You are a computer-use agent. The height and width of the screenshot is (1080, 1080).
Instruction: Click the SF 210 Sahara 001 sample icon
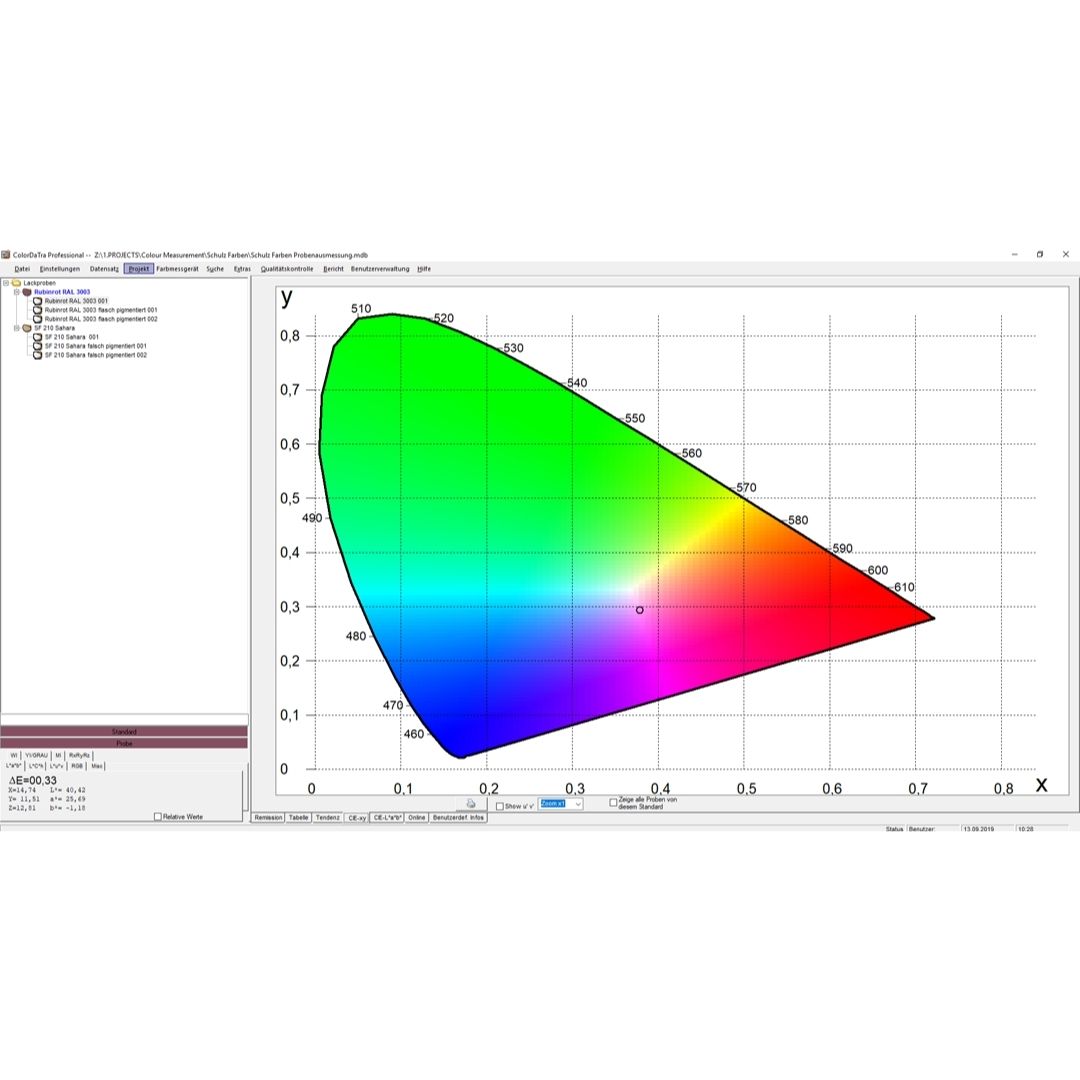(37, 337)
